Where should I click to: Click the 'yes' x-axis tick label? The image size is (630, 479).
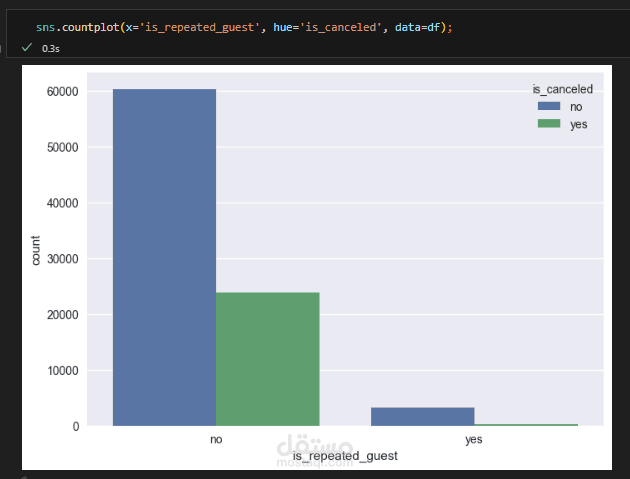pos(474,440)
